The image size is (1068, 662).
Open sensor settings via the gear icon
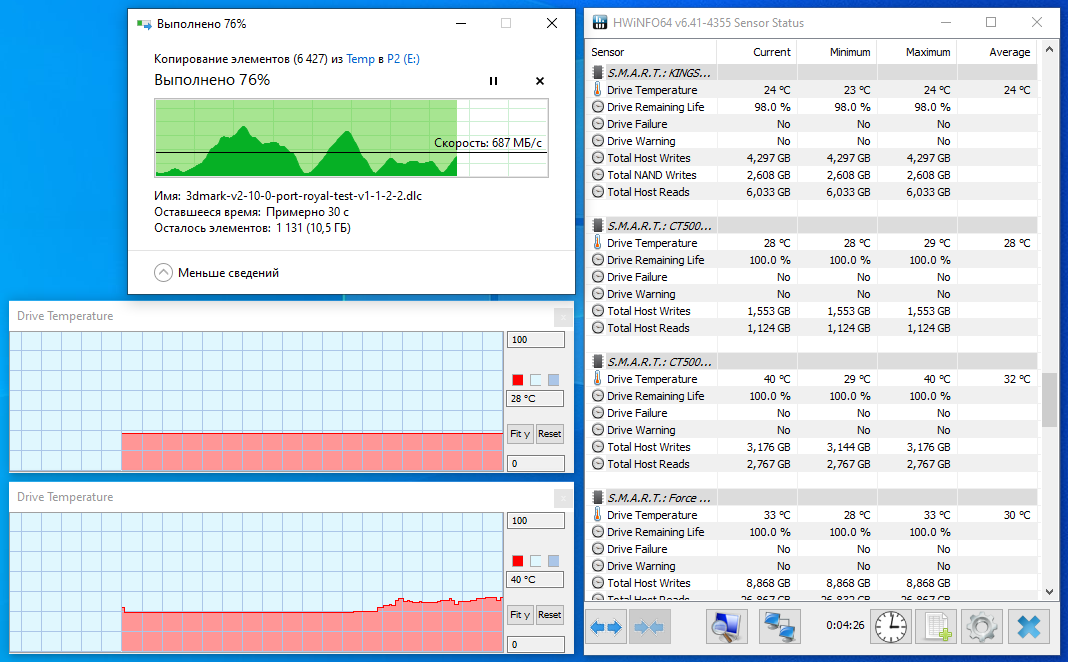982,626
